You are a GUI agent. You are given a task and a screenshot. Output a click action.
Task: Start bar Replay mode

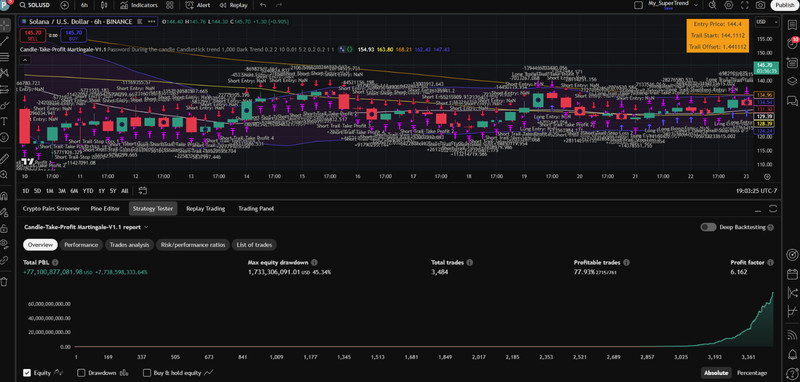point(233,5)
